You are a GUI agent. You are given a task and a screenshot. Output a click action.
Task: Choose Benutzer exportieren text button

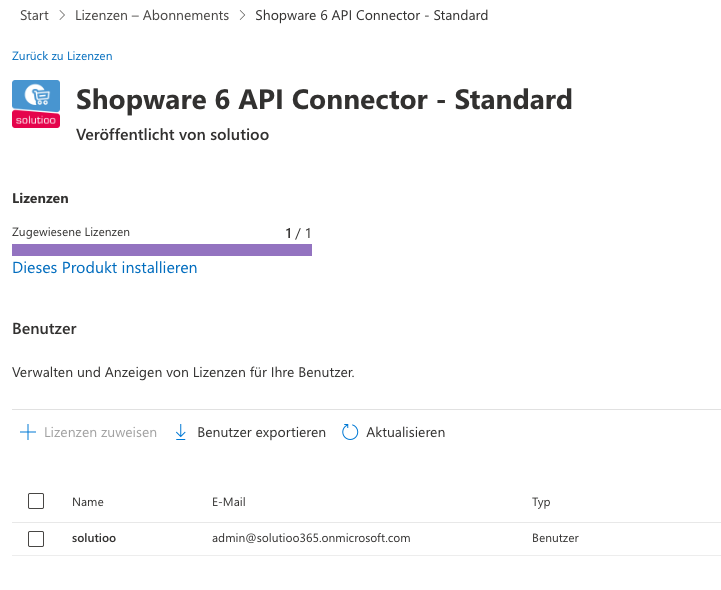[x=261, y=432]
